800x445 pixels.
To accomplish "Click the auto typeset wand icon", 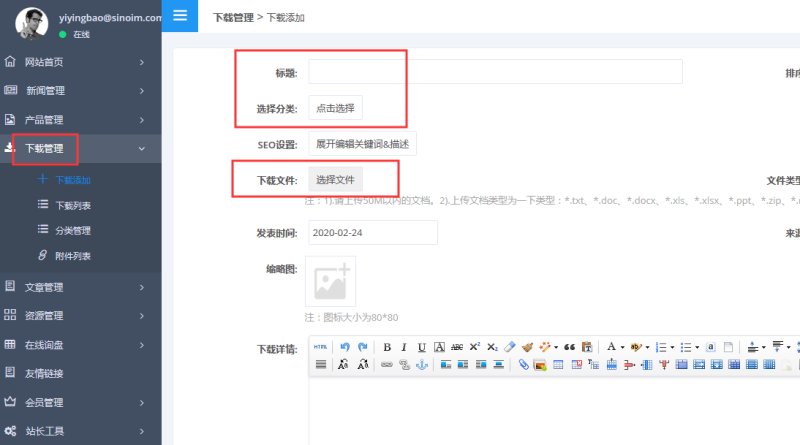I will (x=545, y=347).
